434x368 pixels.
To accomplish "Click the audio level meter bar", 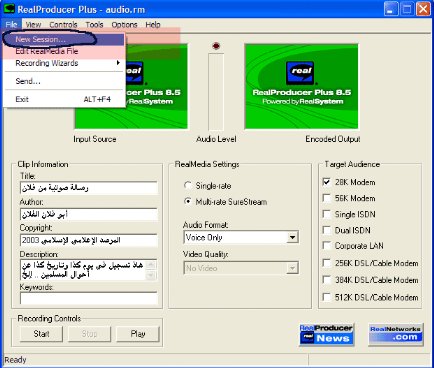I will (216, 92).
